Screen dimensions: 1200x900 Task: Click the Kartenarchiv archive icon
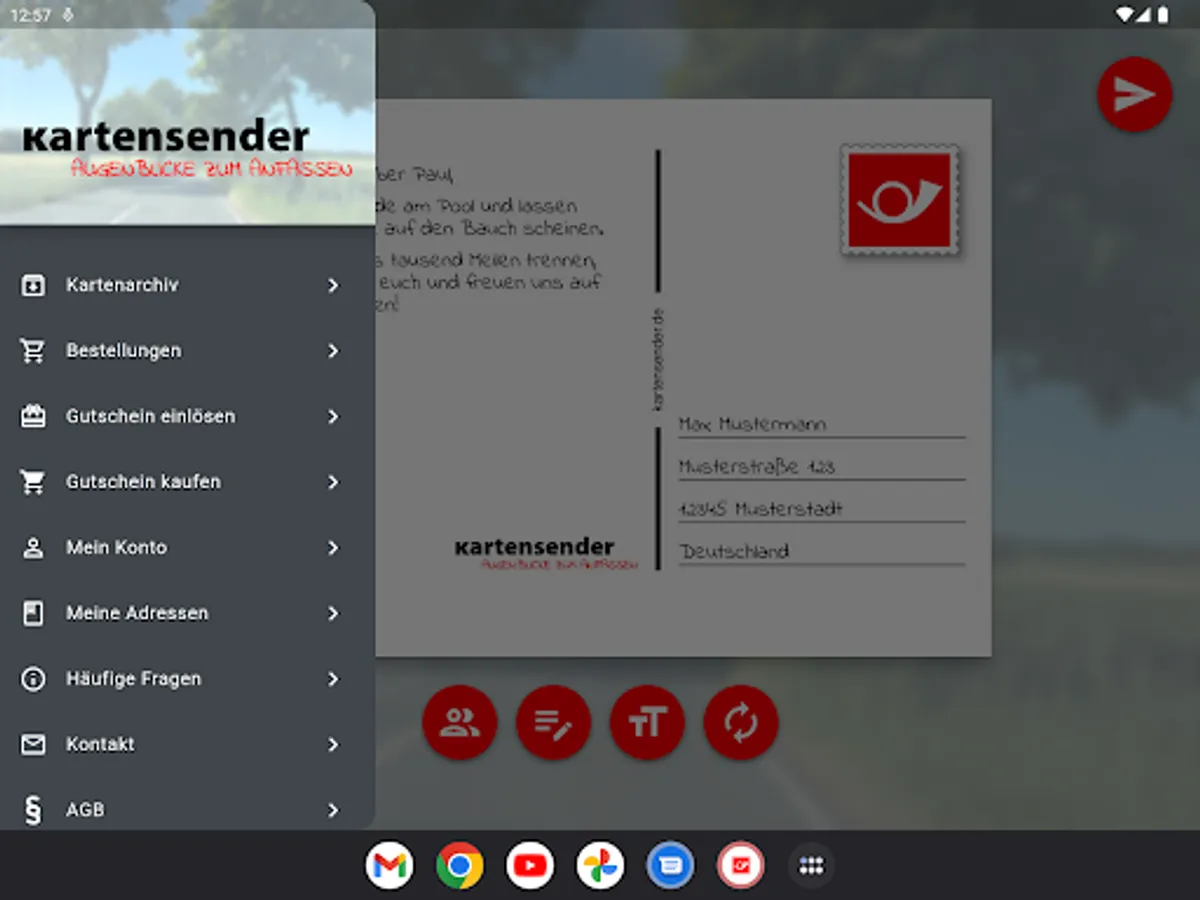(33, 286)
